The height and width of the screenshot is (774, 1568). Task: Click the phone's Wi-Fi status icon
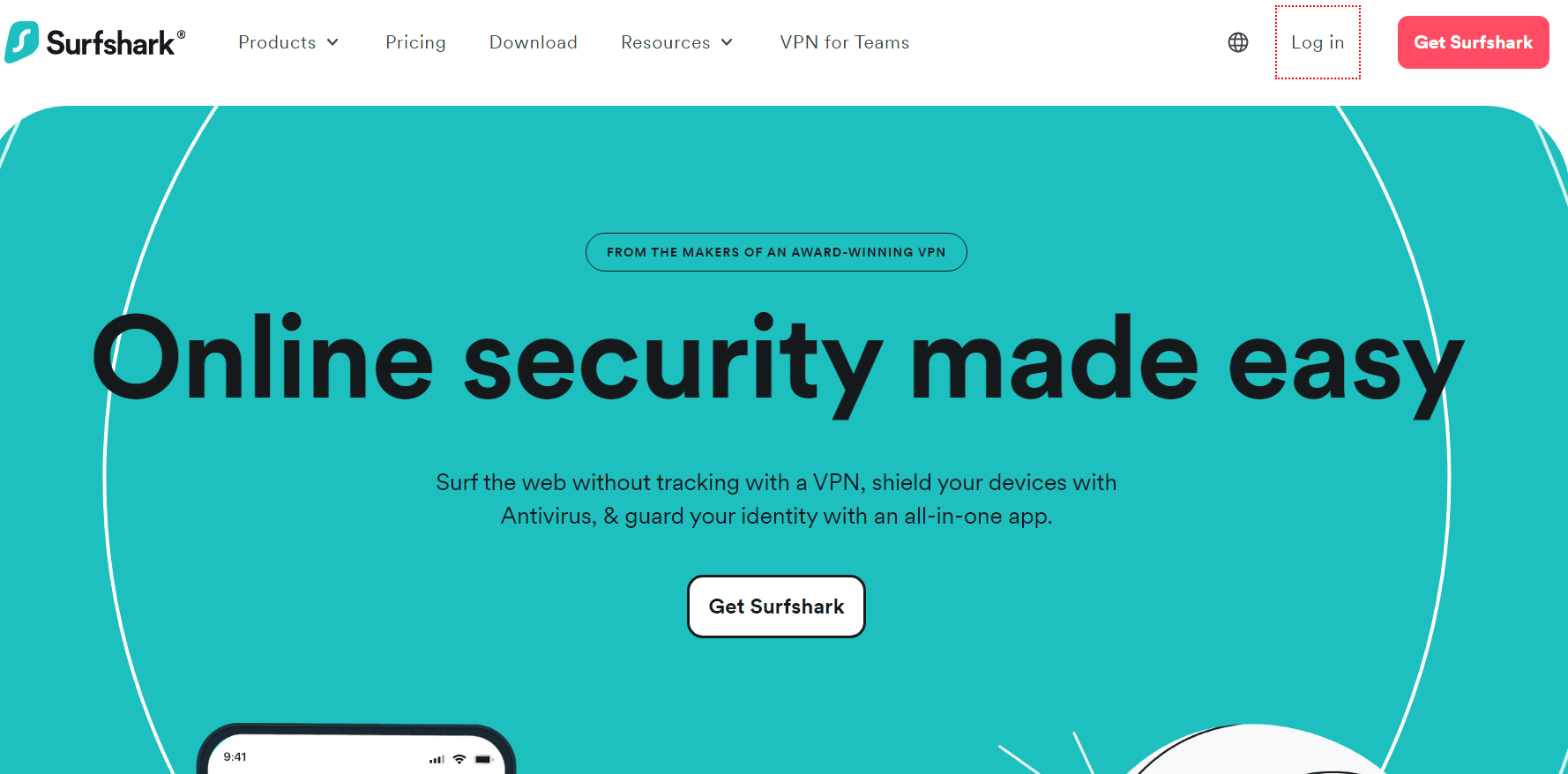click(459, 758)
